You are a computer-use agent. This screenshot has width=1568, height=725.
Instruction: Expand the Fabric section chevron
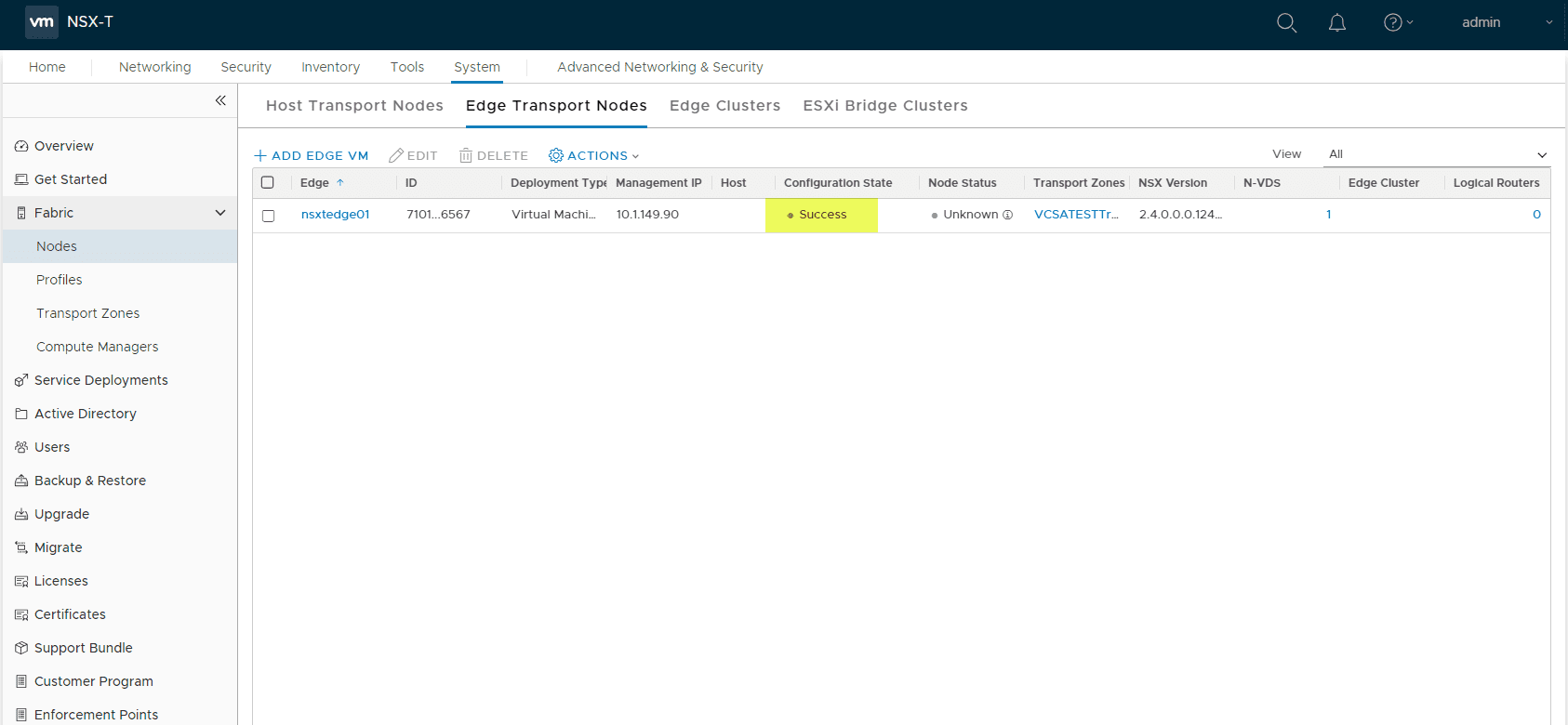[220, 213]
